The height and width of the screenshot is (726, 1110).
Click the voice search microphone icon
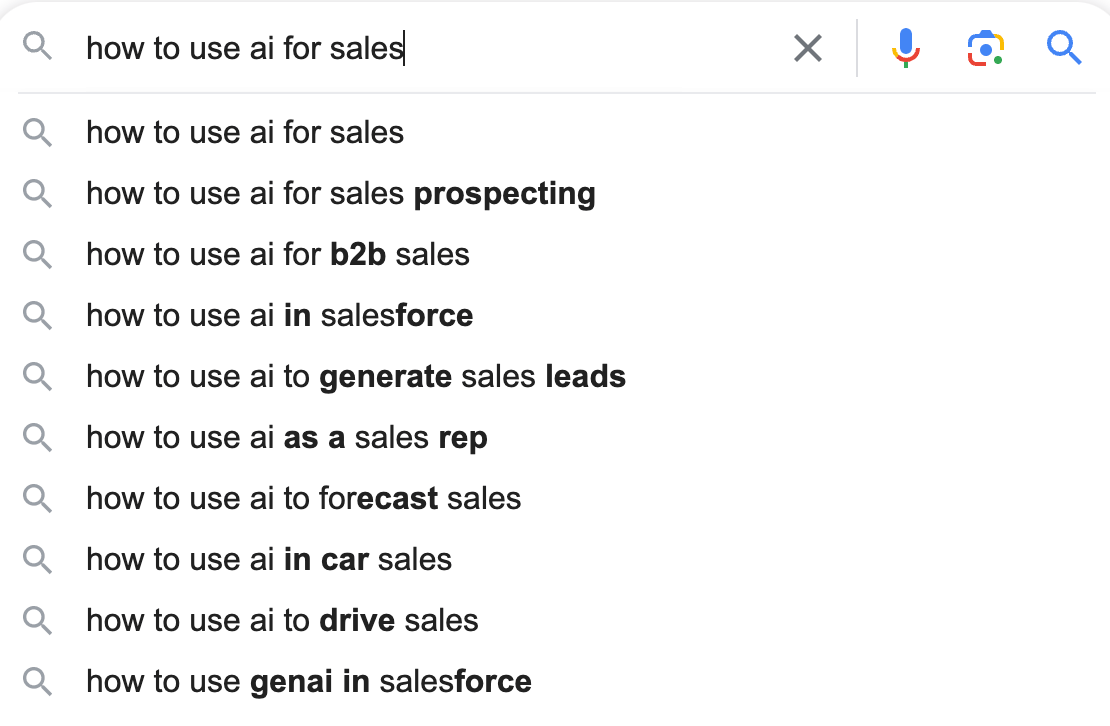click(x=905, y=47)
